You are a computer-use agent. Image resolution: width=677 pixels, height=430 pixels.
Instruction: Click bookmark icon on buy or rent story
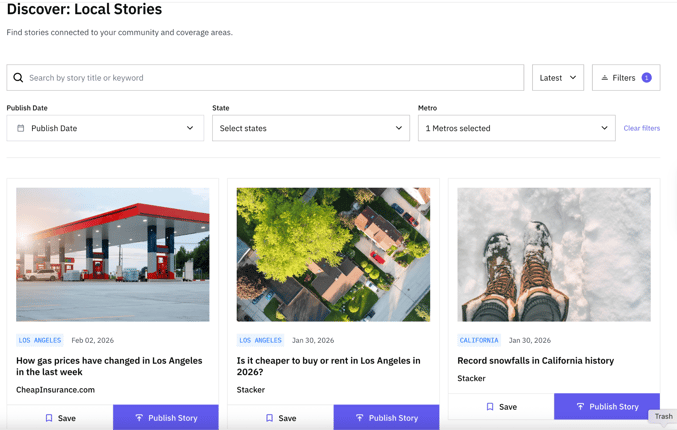point(269,418)
